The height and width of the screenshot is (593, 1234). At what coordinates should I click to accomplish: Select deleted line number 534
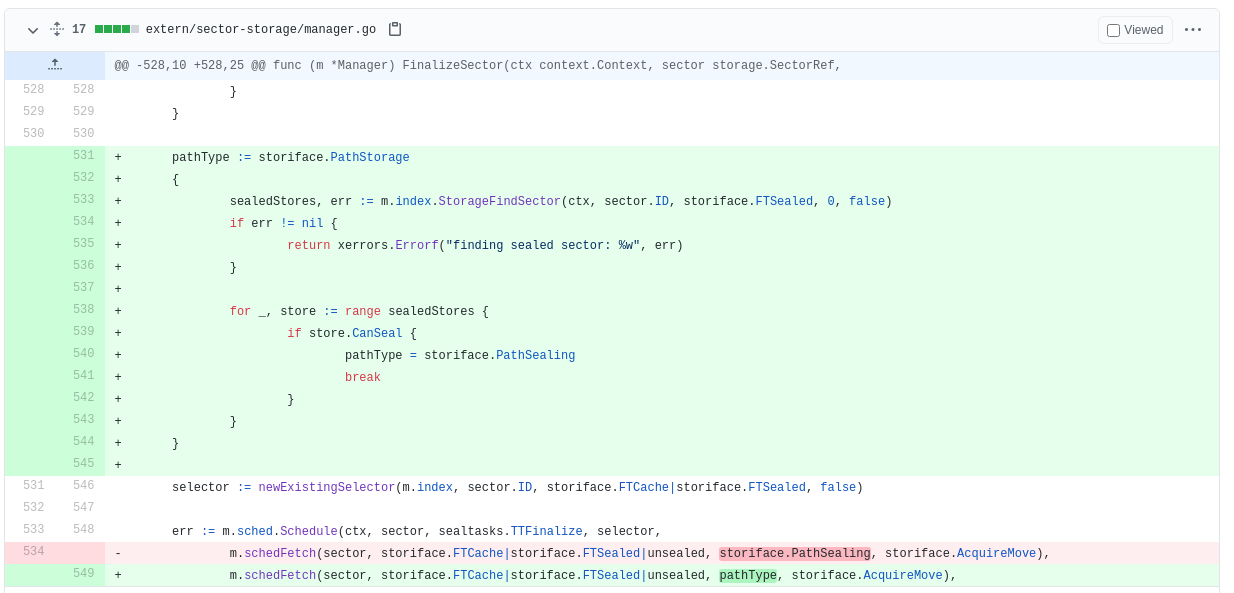pos(33,553)
